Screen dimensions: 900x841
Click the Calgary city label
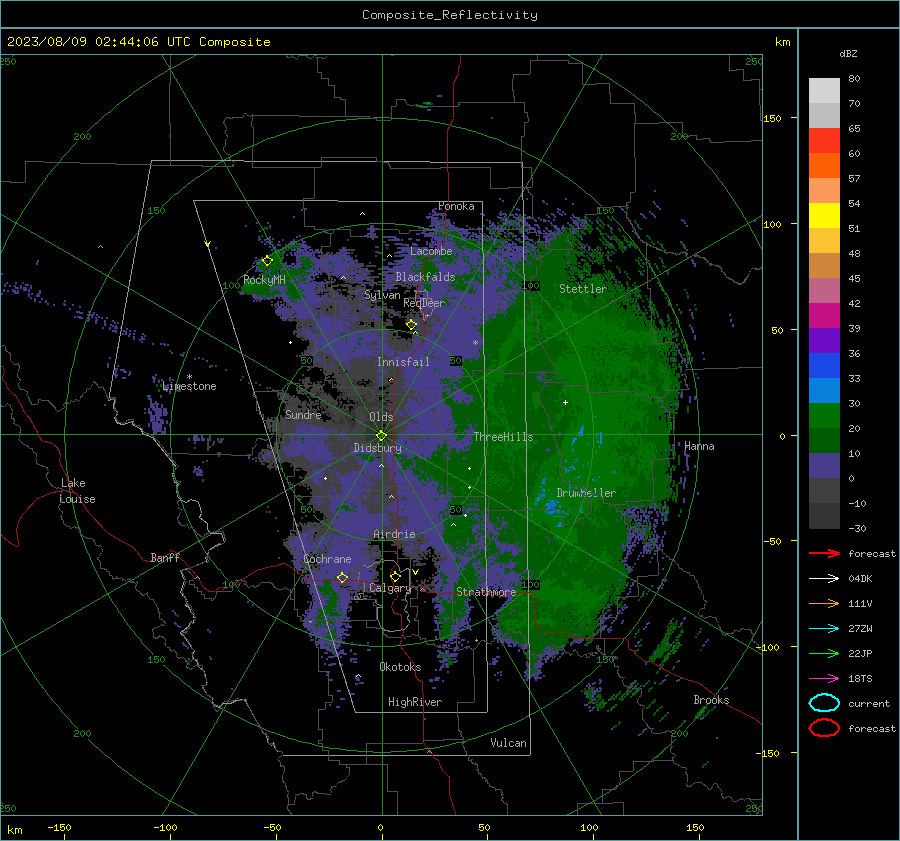point(390,588)
